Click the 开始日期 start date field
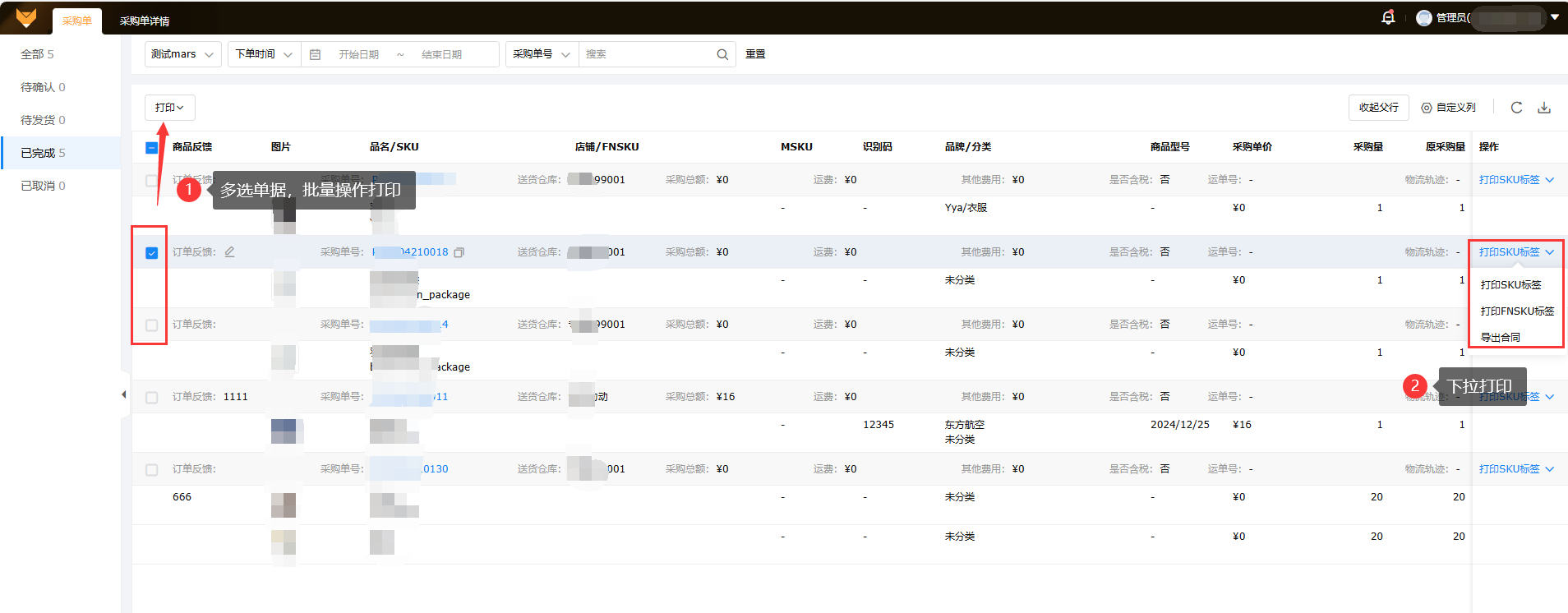1568x613 pixels. pyautogui.click(x=359, y=55)
